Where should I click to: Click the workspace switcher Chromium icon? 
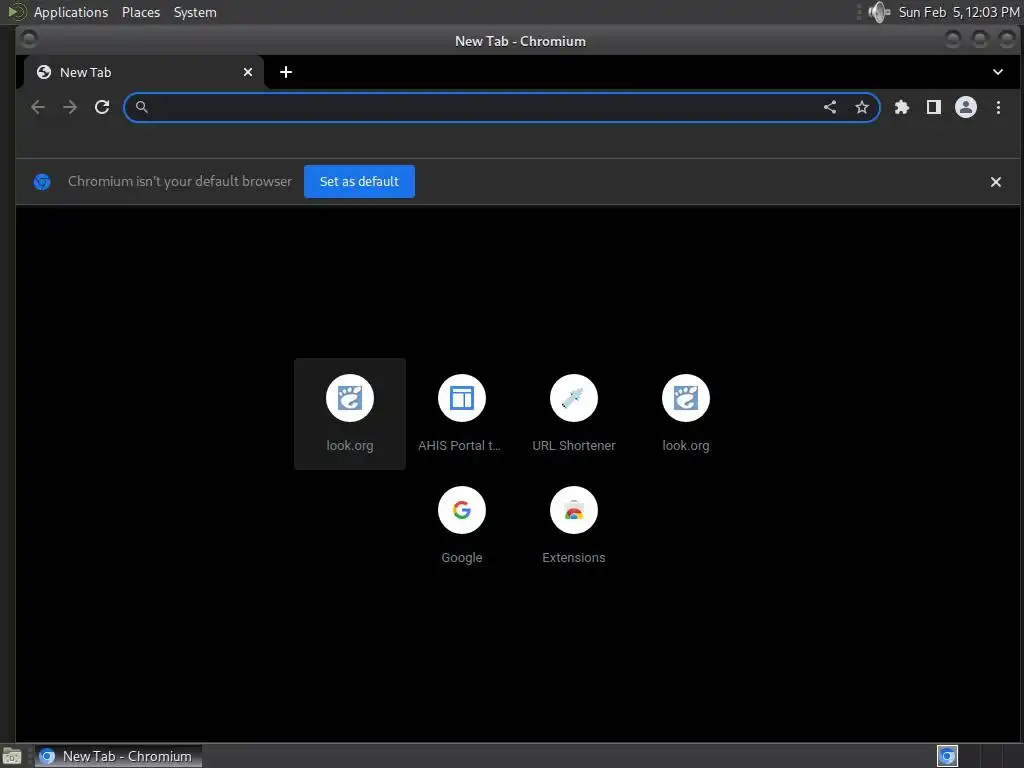947,756
